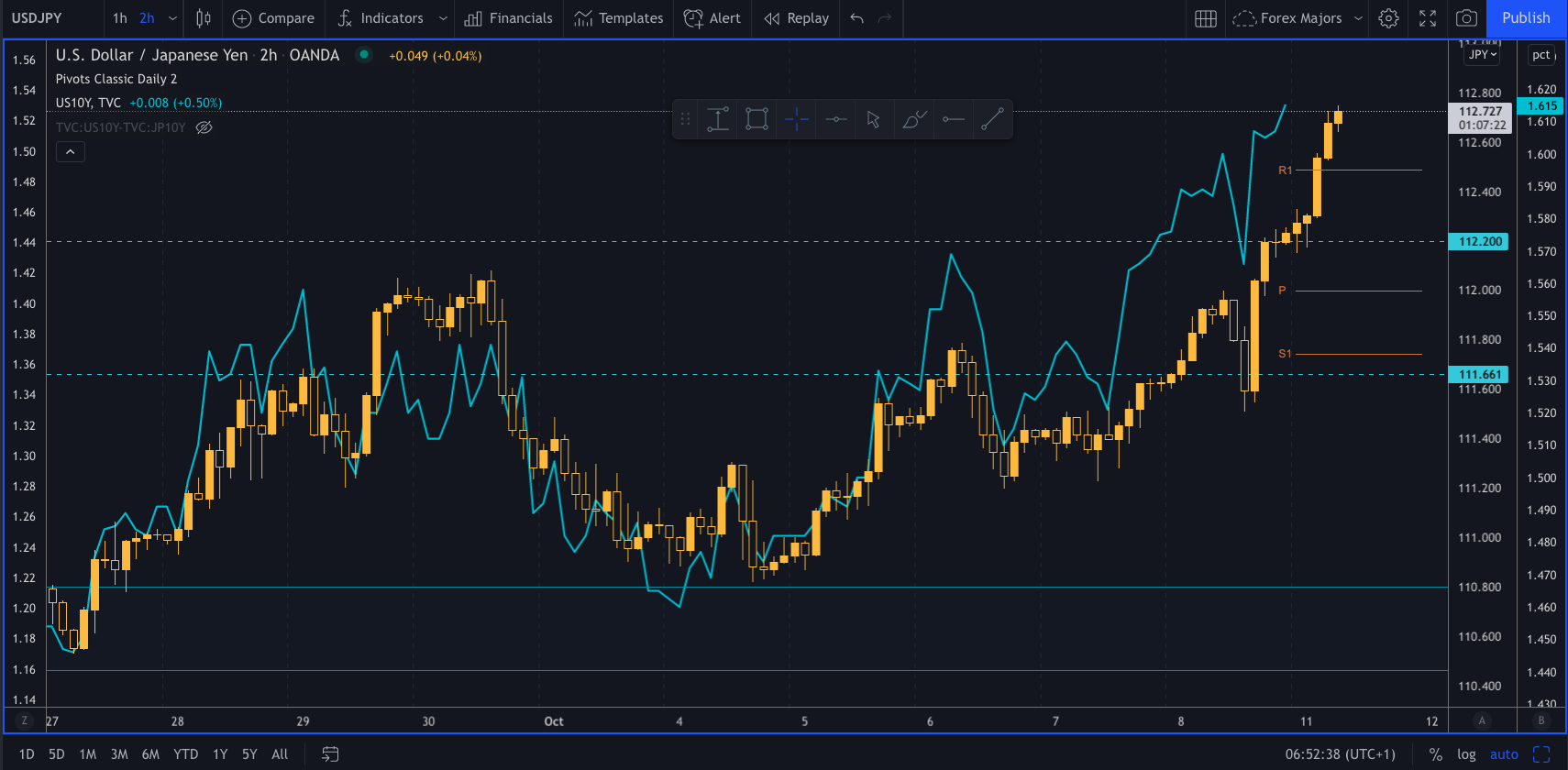Select the price range measure tool

click(x=718, y=119)
